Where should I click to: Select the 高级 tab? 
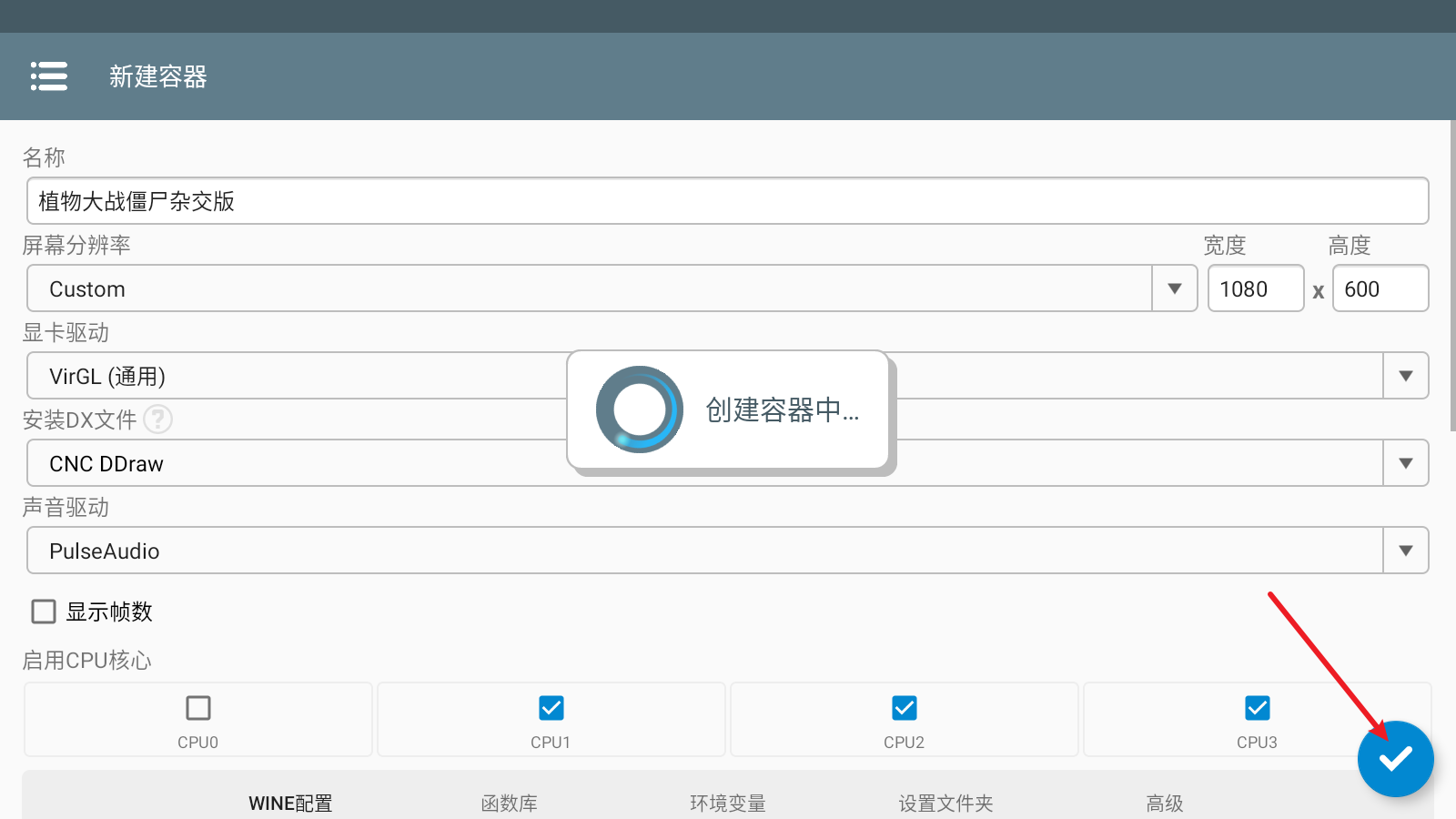[1165, 803]
